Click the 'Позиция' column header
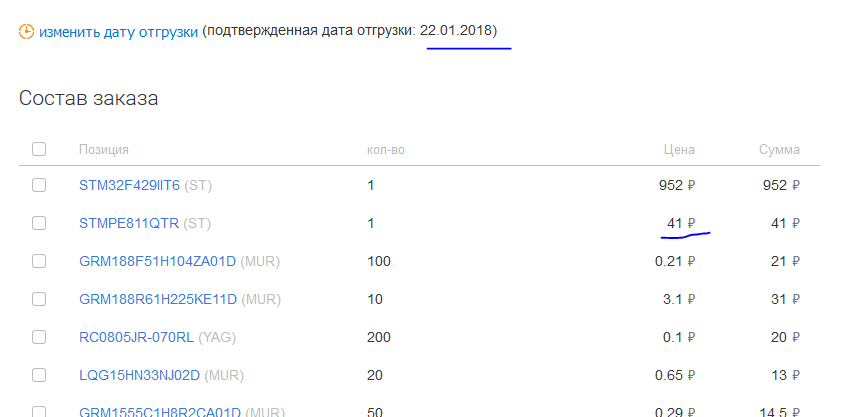 [104, 149]
